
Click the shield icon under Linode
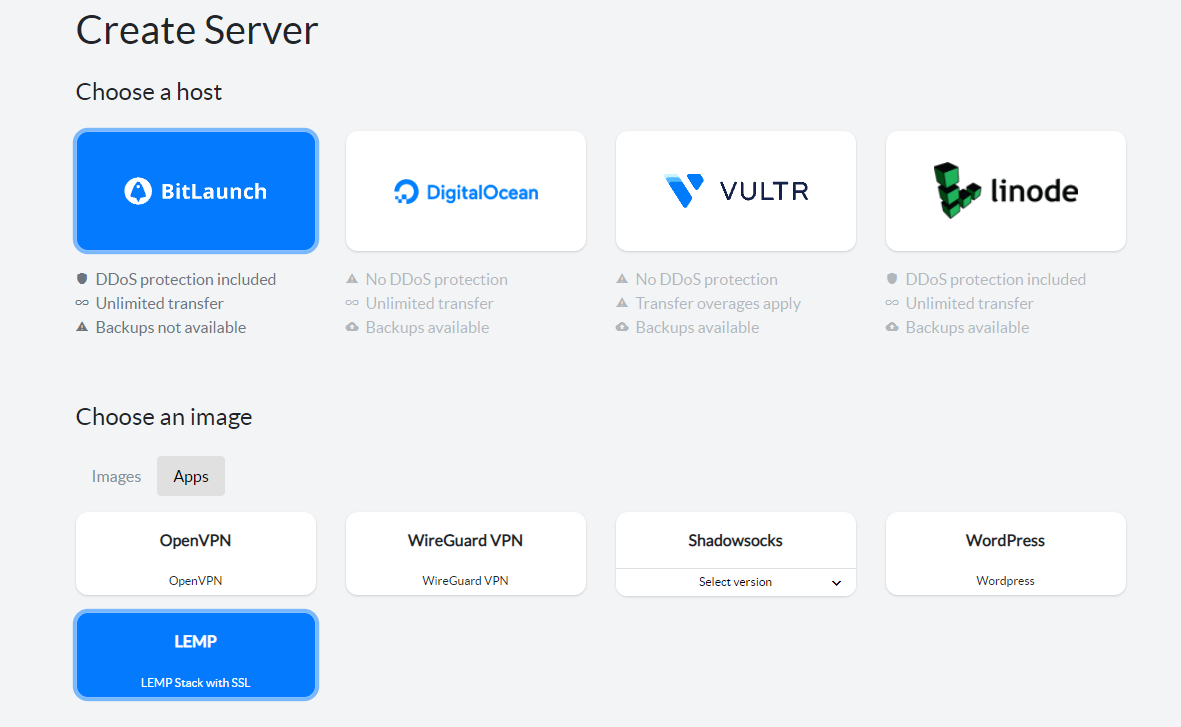coord(892,279)
